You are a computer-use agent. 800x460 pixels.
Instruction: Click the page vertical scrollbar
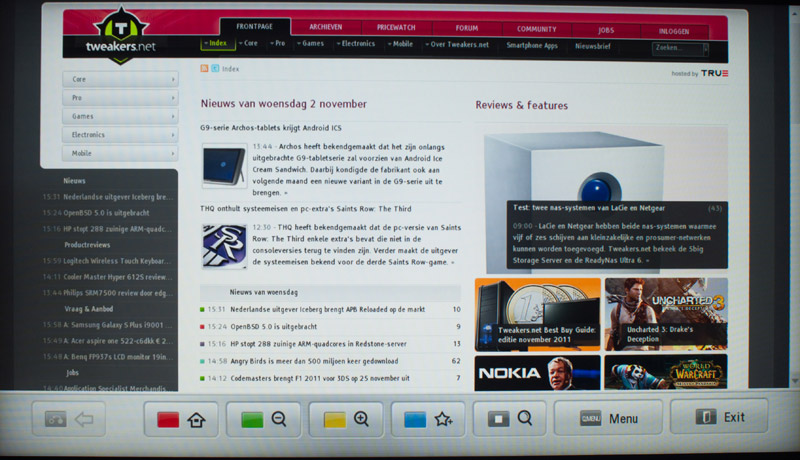click(x=794, y=196)
